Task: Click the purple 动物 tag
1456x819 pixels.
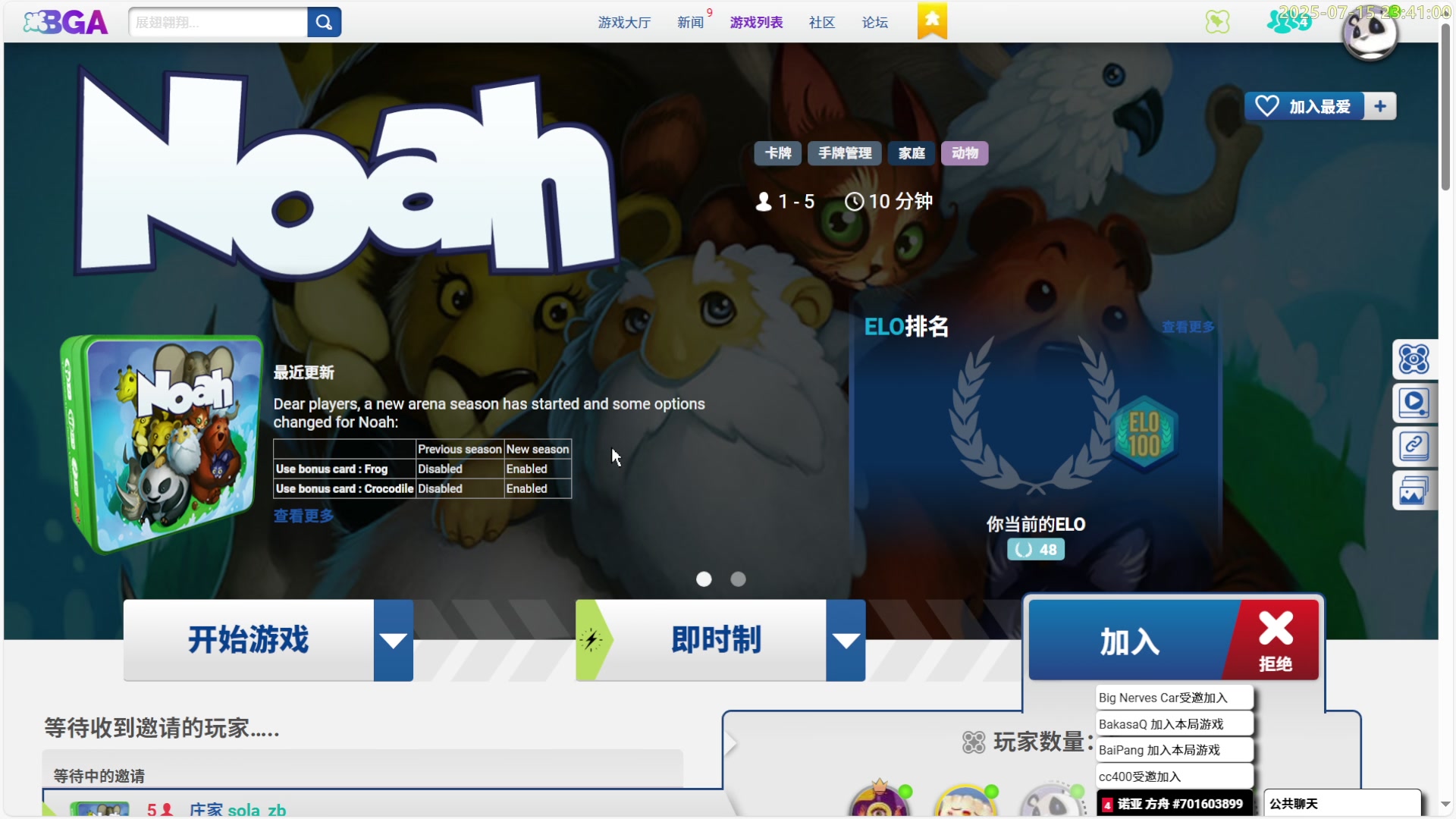Action: click(965, 153)
